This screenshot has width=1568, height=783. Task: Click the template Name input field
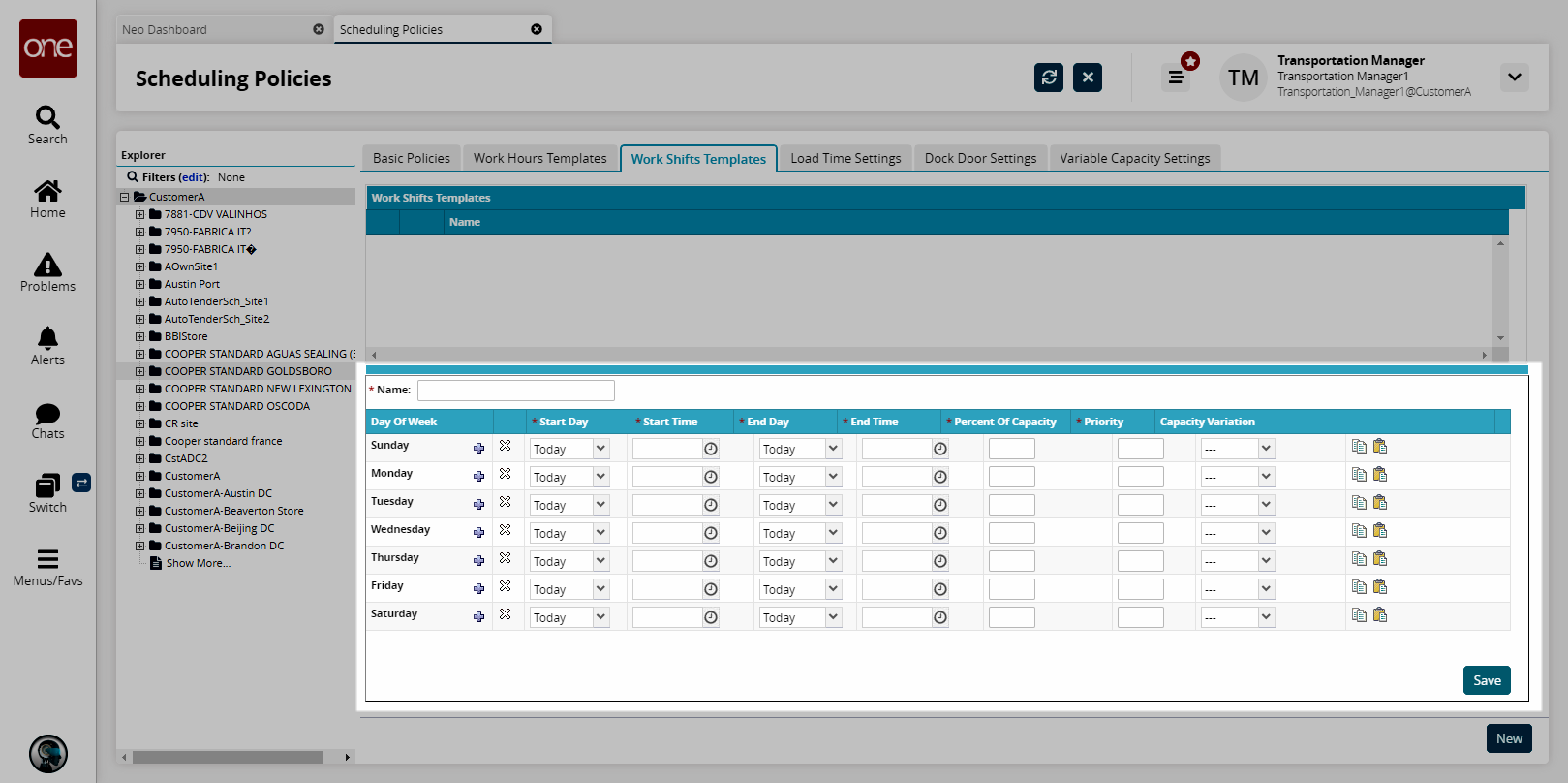[515, 391]
